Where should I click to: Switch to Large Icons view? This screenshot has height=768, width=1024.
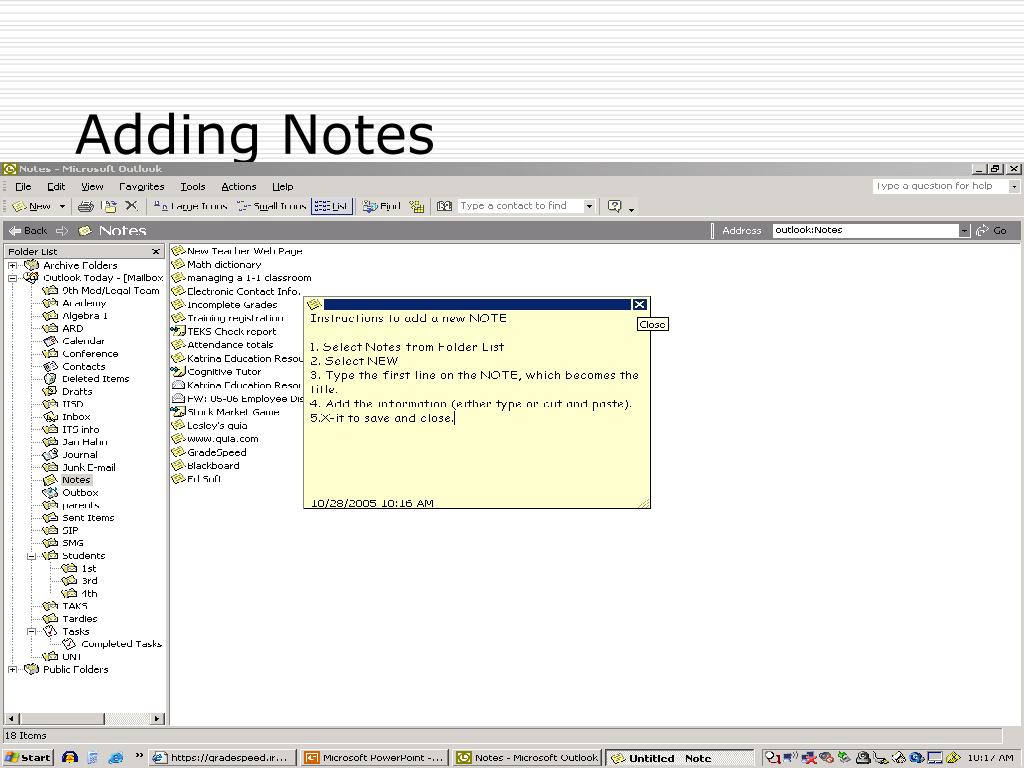[191, 206]
